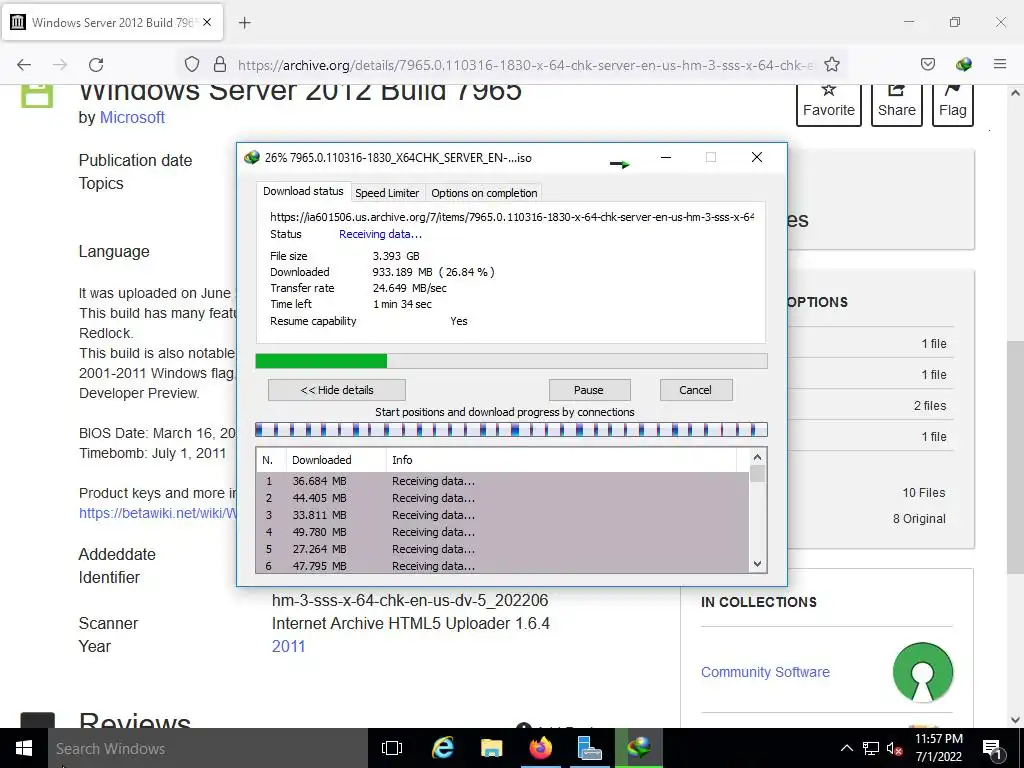Select connection row 2 with 44.405 MB
Image resolution: width=1024 pixels, height=768 pixels.
[502, 498]
